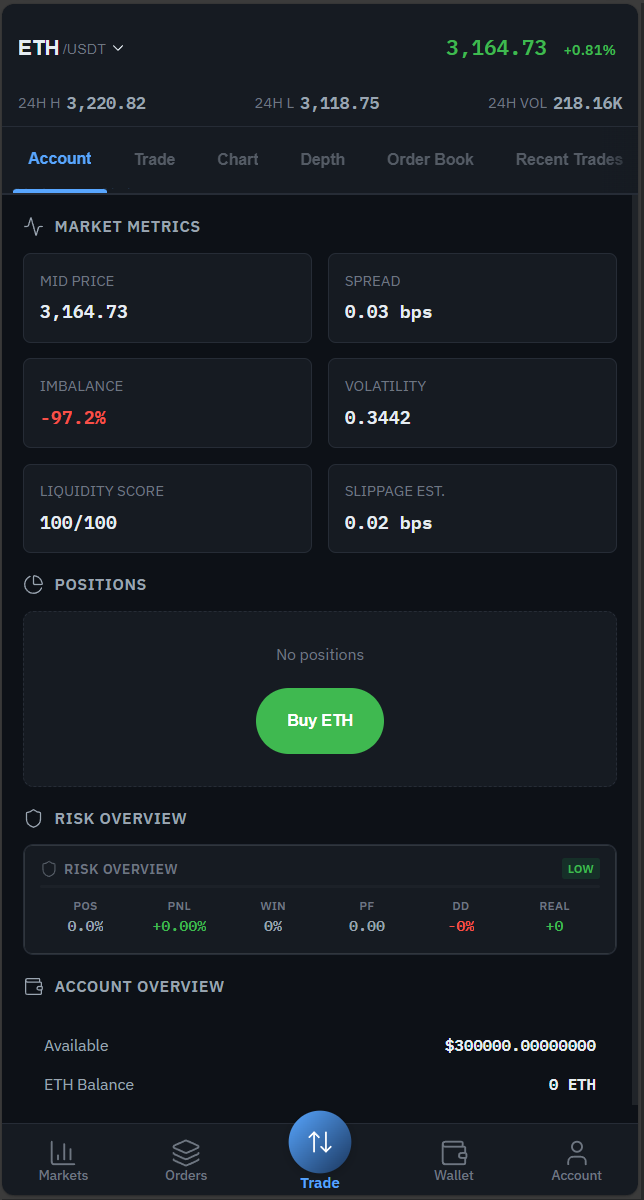The image size is (644, 1200).
Task: Select the wallet icon next to ACCOUNT OVERVIEW
Action: click(x=33, y=986)
